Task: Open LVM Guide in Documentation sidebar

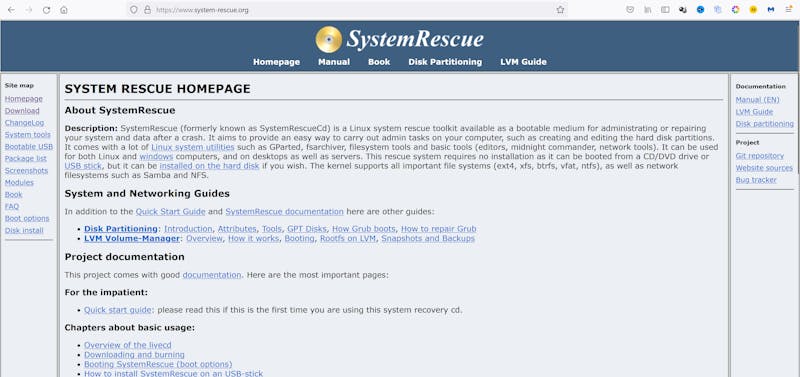Action: coord(754,112)
